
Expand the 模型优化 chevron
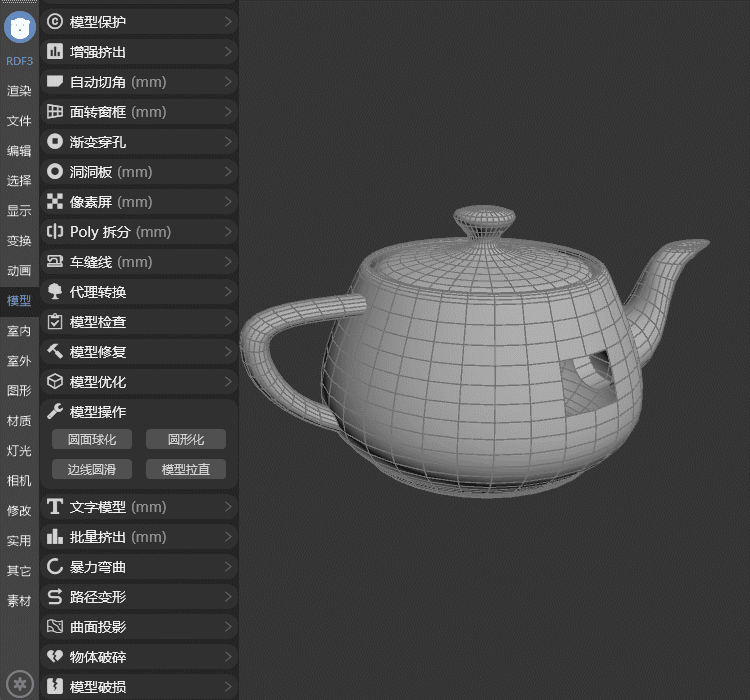(228, 382)
